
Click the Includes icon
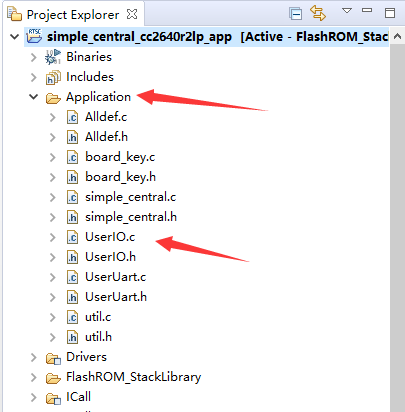pyautogui.click(x=53, y=77)
